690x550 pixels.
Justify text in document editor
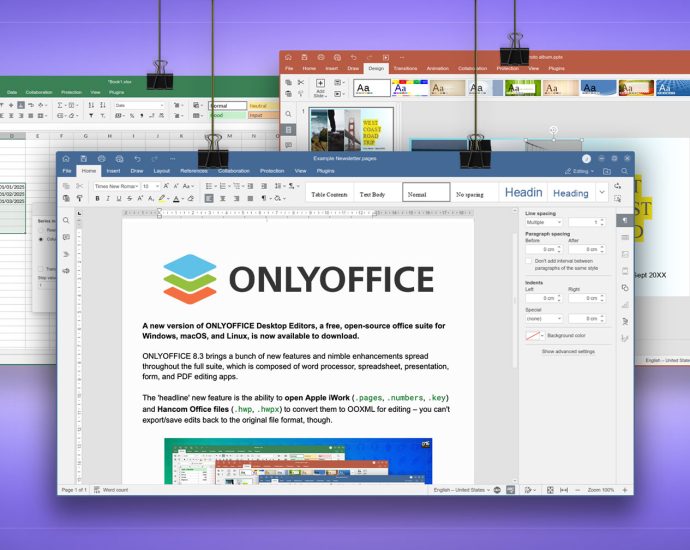coord(250,198)
